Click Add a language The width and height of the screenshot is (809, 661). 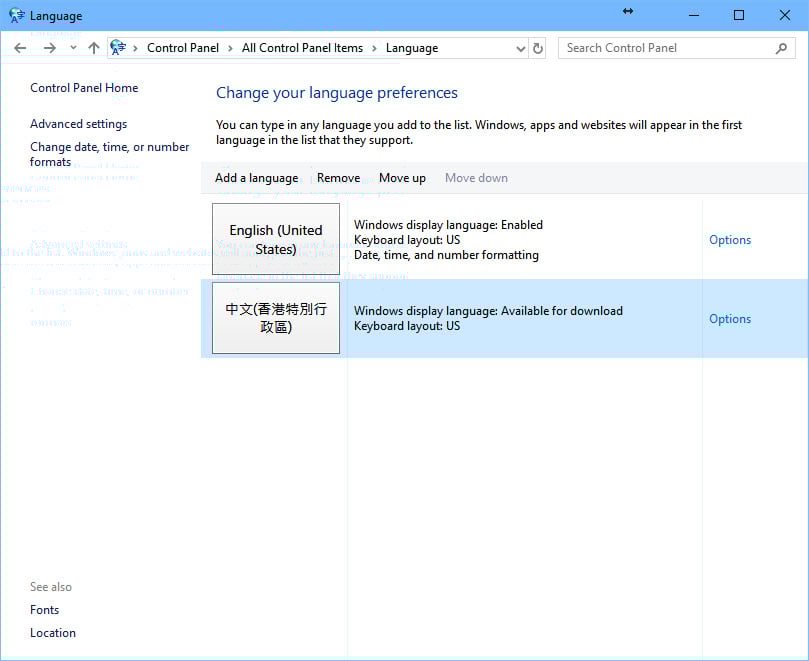click(256, 178)
